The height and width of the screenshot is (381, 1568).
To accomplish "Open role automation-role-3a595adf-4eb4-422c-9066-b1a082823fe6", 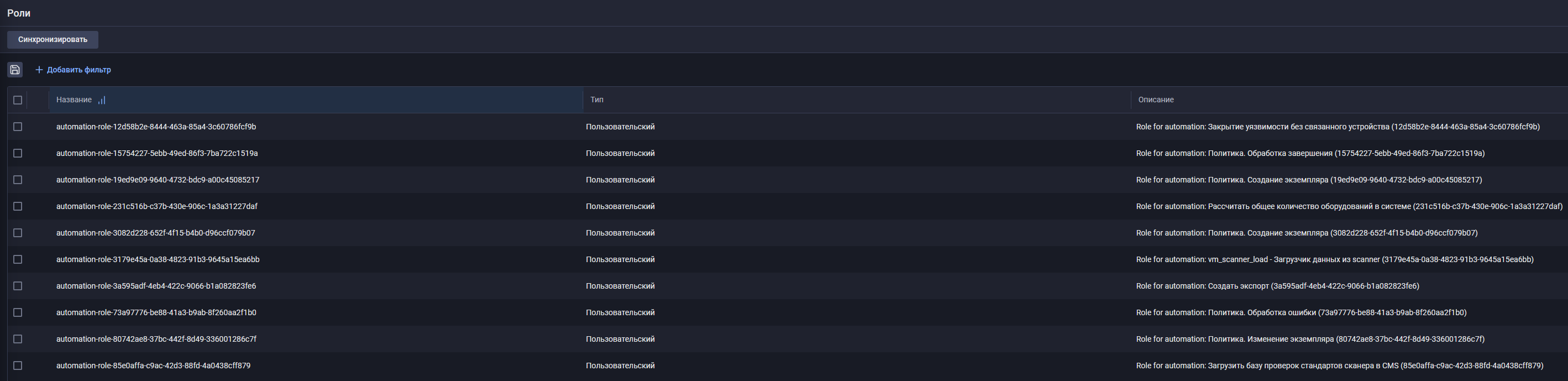I will (156, 286).
